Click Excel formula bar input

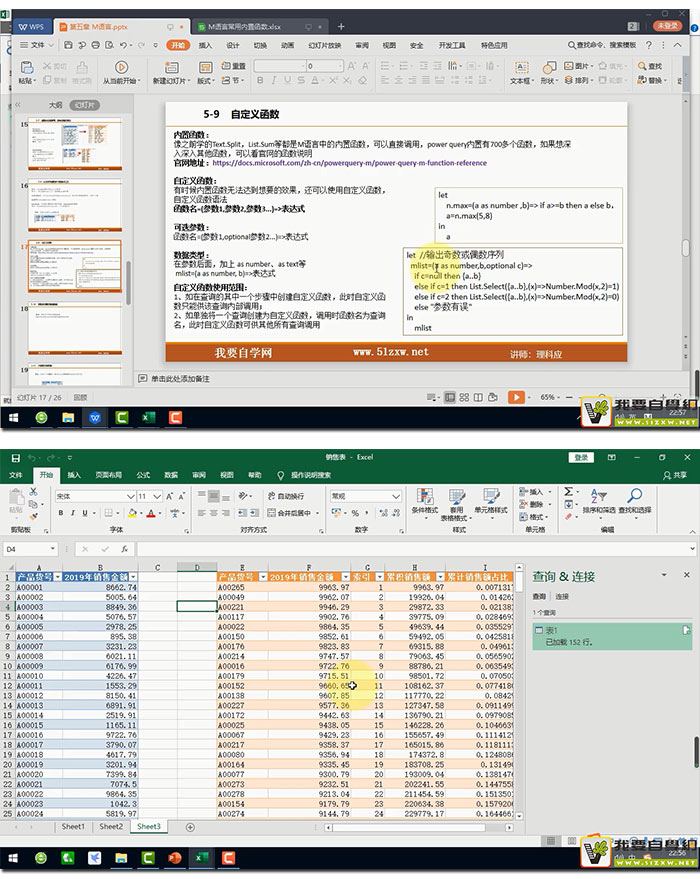tap(412, 549)
